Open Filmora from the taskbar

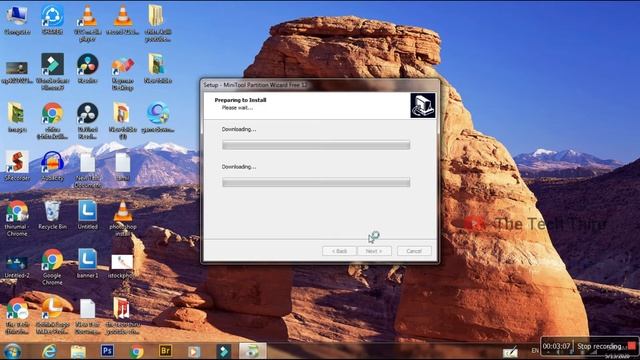(223, 351)
